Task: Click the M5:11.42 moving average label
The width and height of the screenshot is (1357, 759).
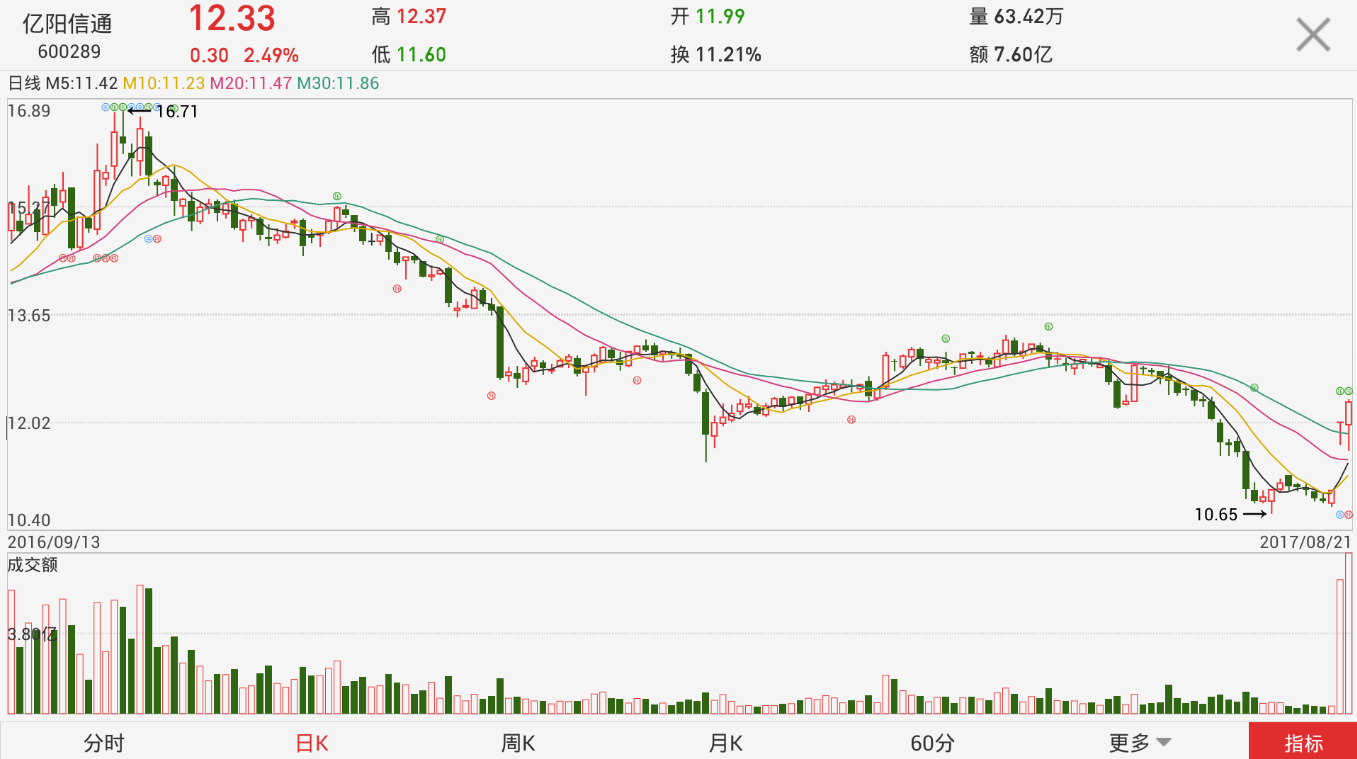Action: coord(82,83)
